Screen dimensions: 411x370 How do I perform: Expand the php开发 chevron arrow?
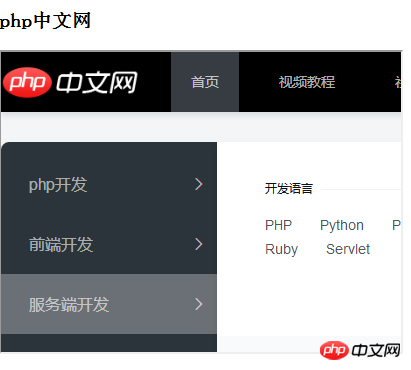pyautogui.click(x=199, y=184)
